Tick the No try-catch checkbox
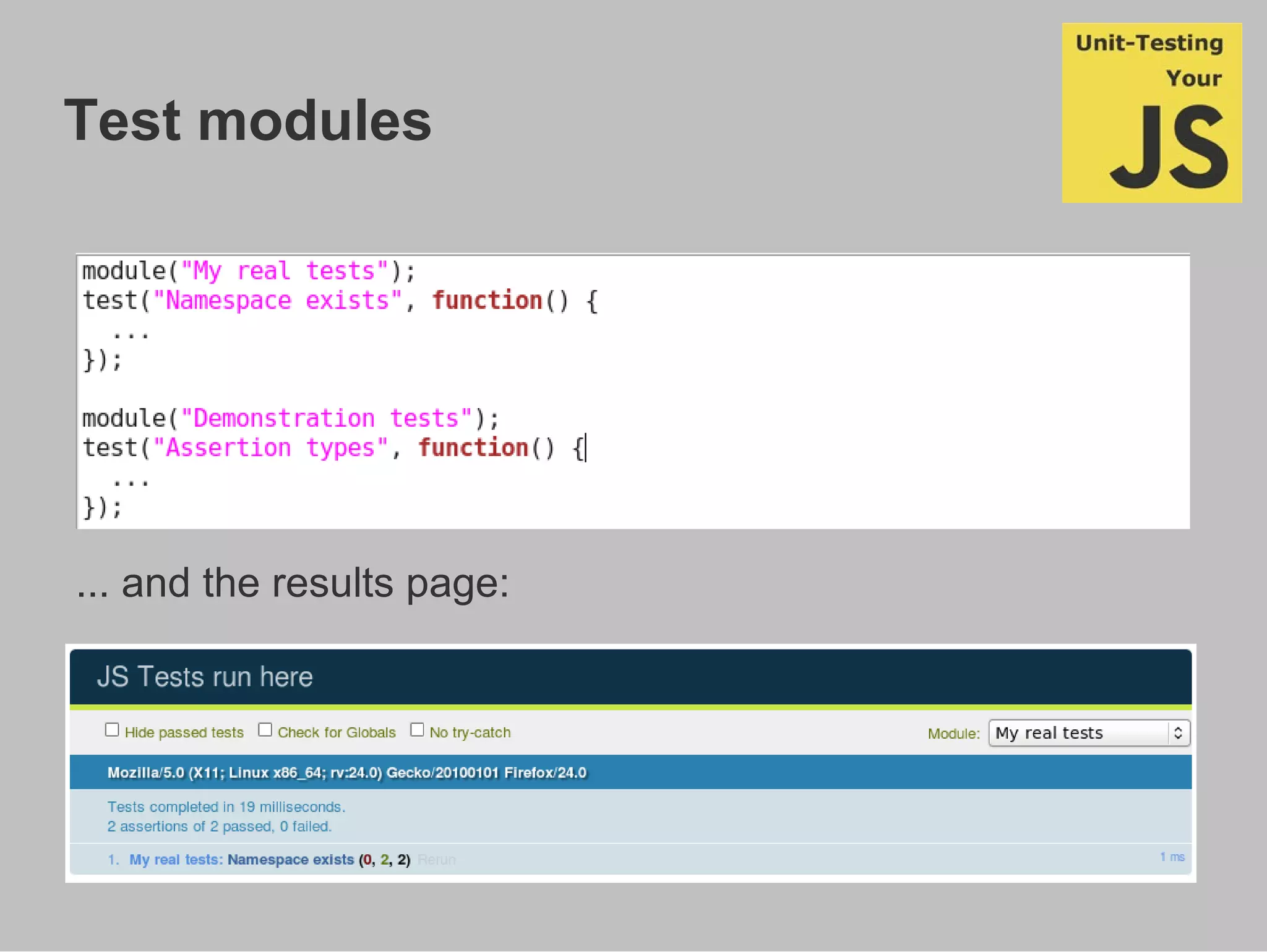Viewport: 1267px width, 952px height. pyautogui.click(x=417, y=730)
